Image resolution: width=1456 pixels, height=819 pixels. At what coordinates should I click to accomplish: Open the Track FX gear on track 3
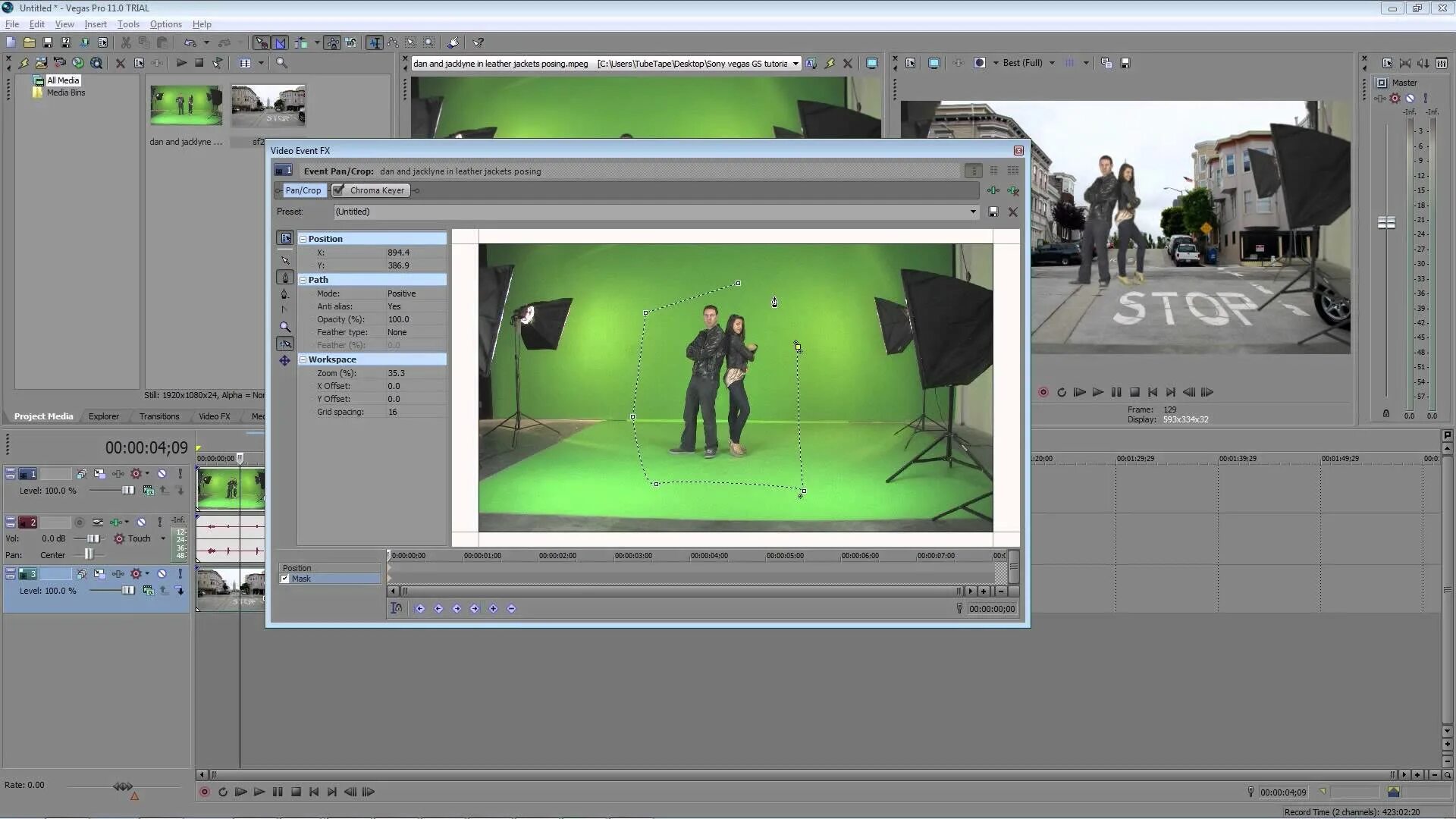(136, 574)
